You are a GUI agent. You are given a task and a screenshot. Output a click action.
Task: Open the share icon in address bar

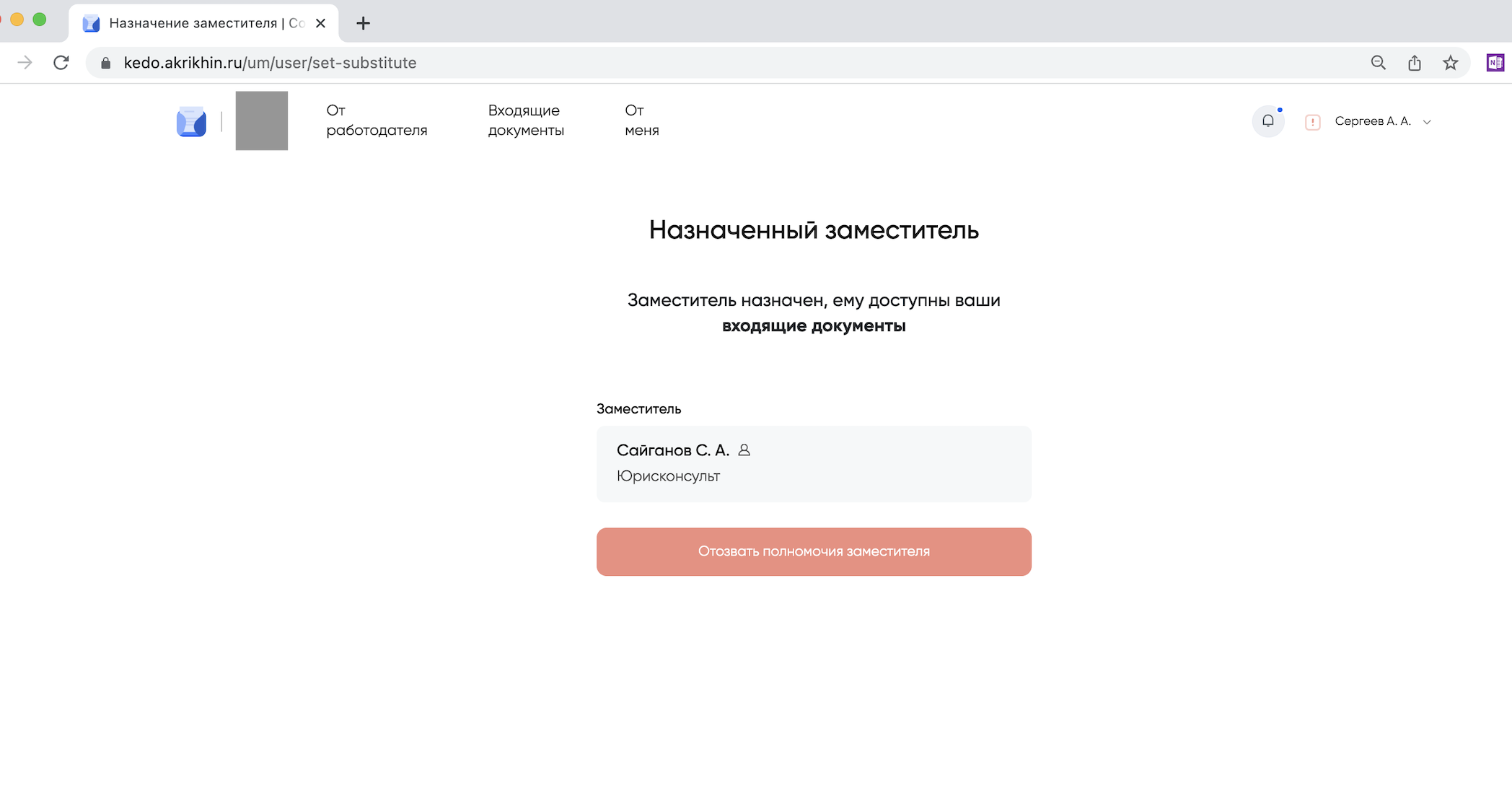pos(1414,63)
